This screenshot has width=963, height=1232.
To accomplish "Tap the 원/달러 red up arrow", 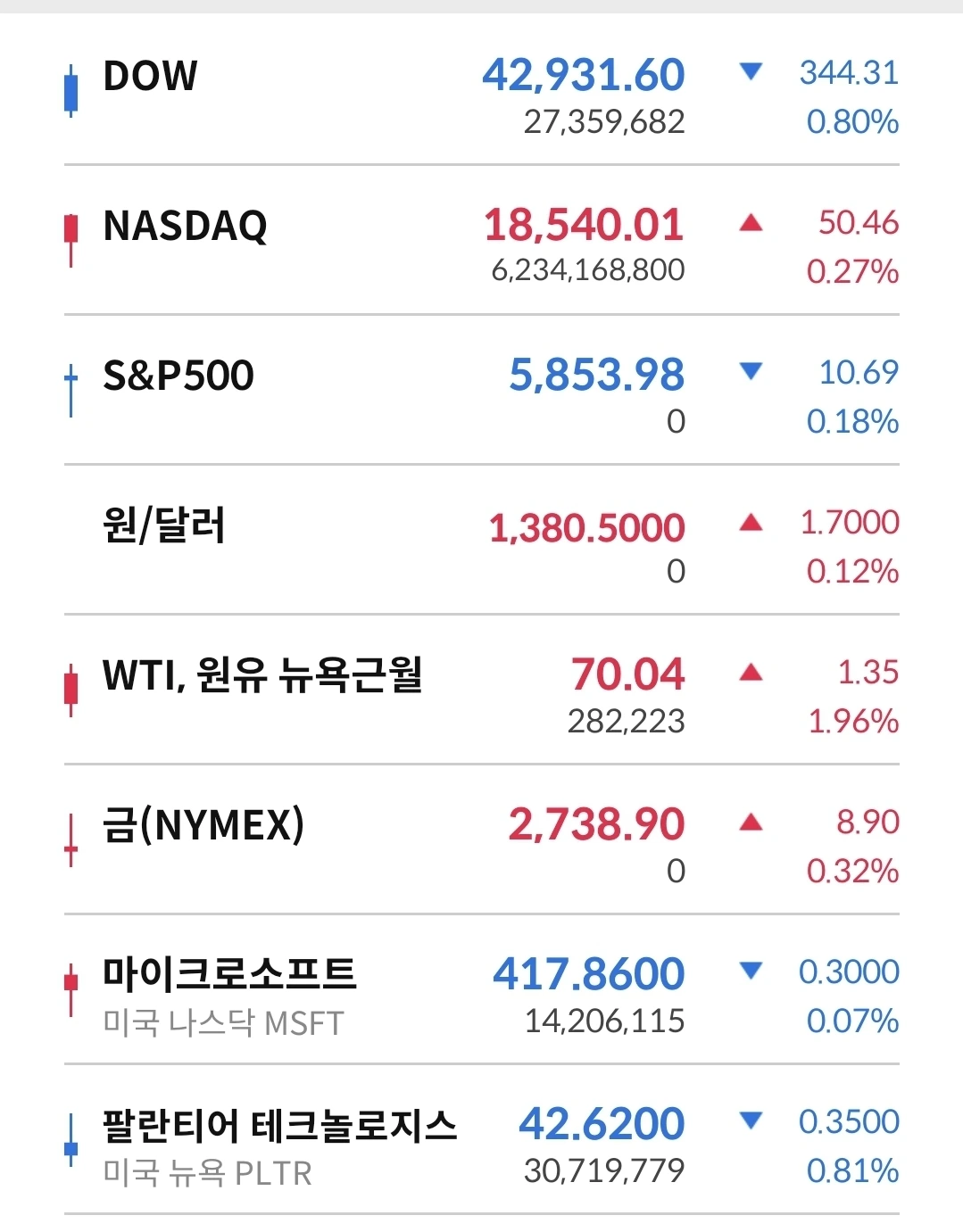I will 751,522.
